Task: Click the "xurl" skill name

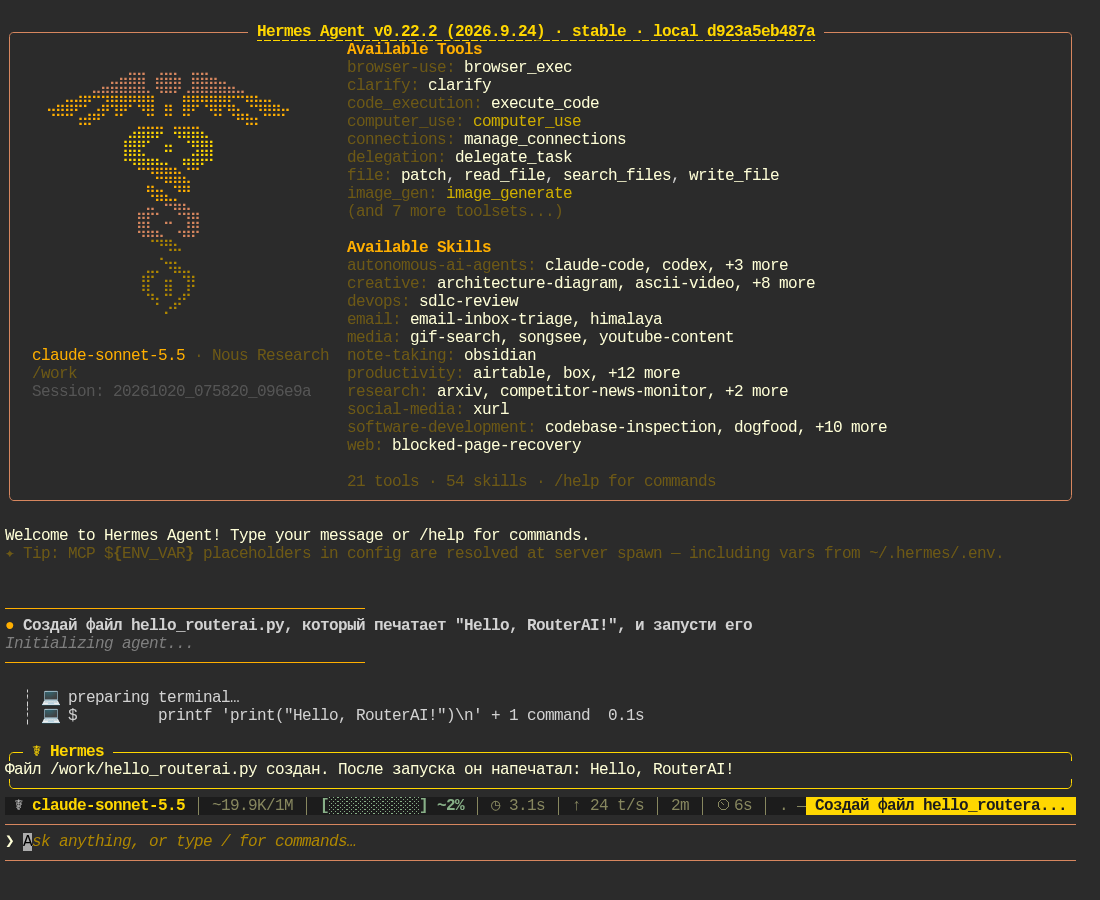Action: point(491,409)
